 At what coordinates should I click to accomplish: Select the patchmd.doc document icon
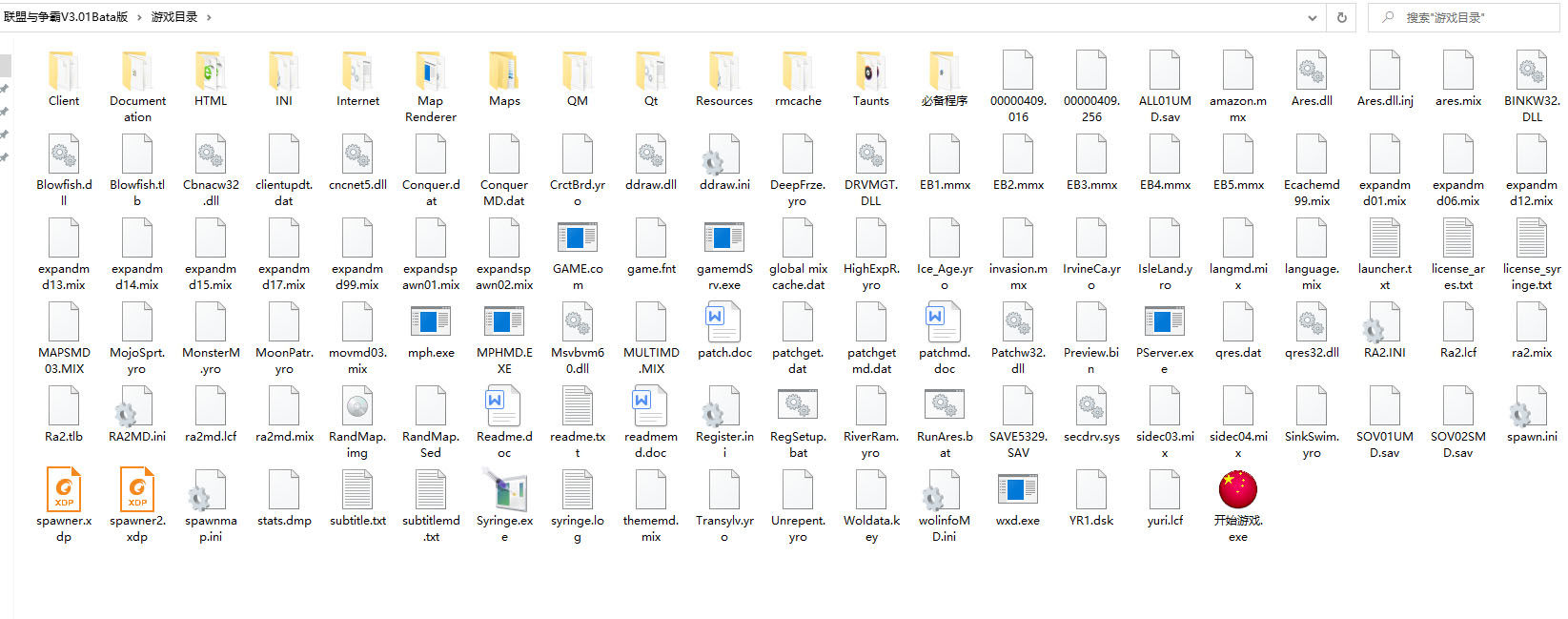point(945,321)
